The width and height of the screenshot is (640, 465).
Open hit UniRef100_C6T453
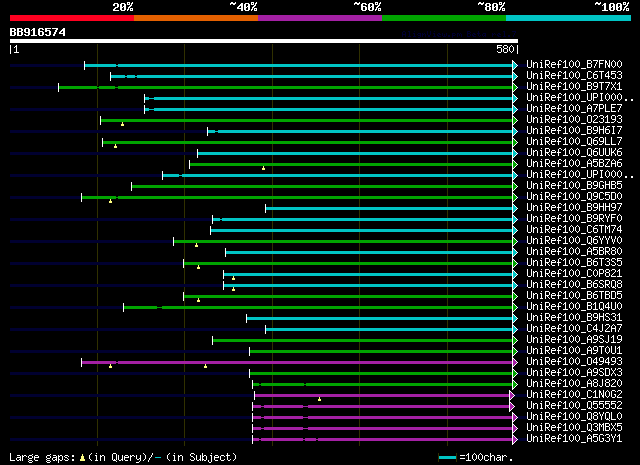(x=574, y=75)
